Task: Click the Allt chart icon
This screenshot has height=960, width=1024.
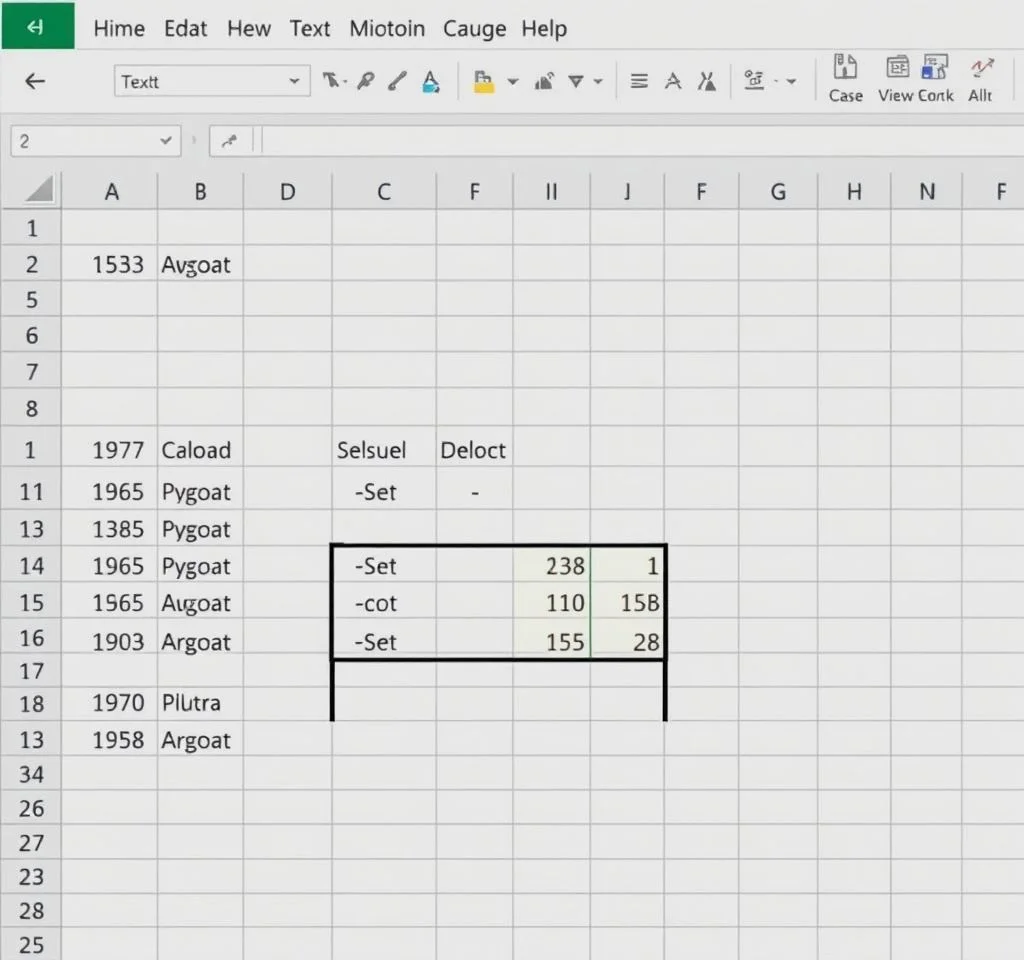Action: [980, 70]
